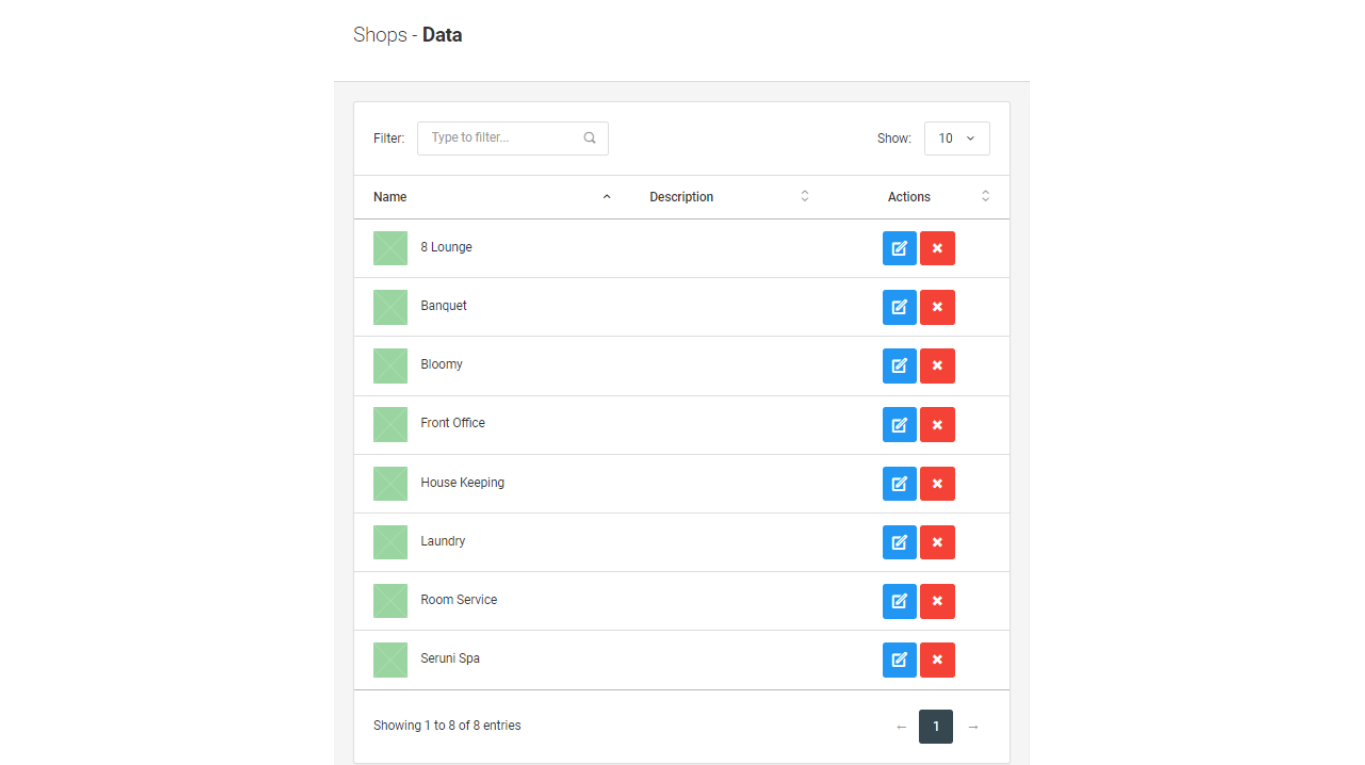The height and width of the screenshot is (765, 1365).
Task: Click the House Keeping name text
Action: click(462, 482)
